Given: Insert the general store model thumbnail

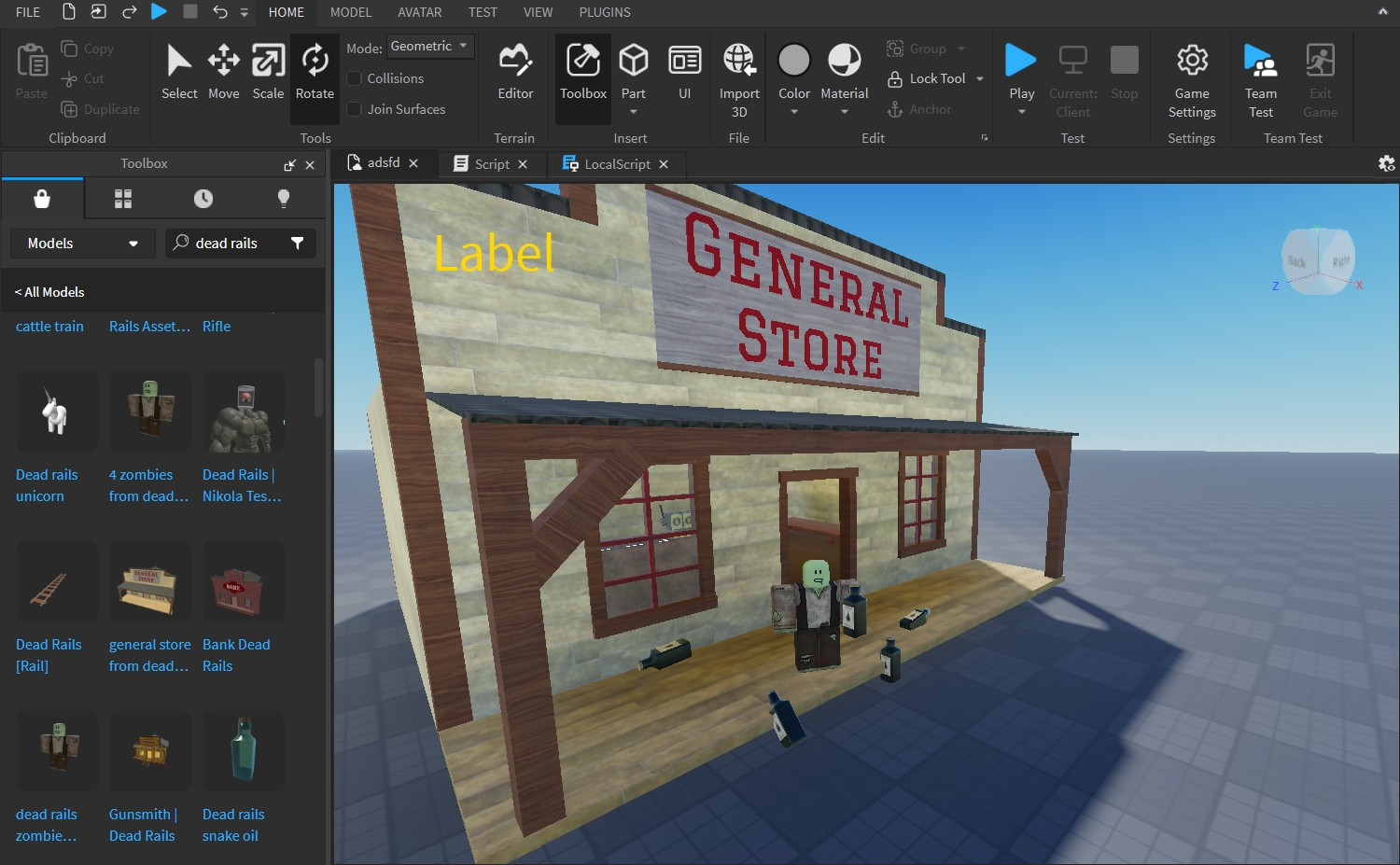Looking at the screenshot, I should pyautogui.click(x=150, y=581).
